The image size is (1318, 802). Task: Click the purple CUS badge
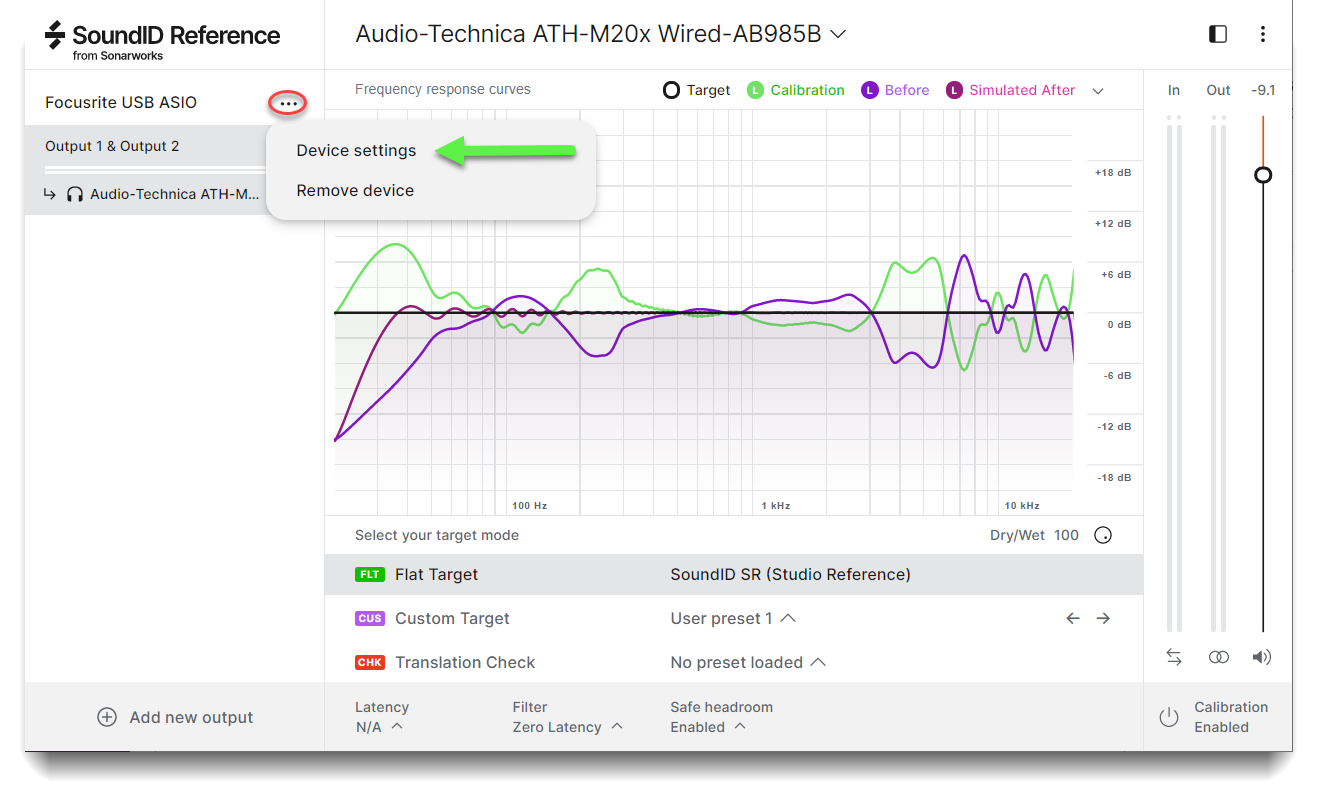[x=370, y=619]
